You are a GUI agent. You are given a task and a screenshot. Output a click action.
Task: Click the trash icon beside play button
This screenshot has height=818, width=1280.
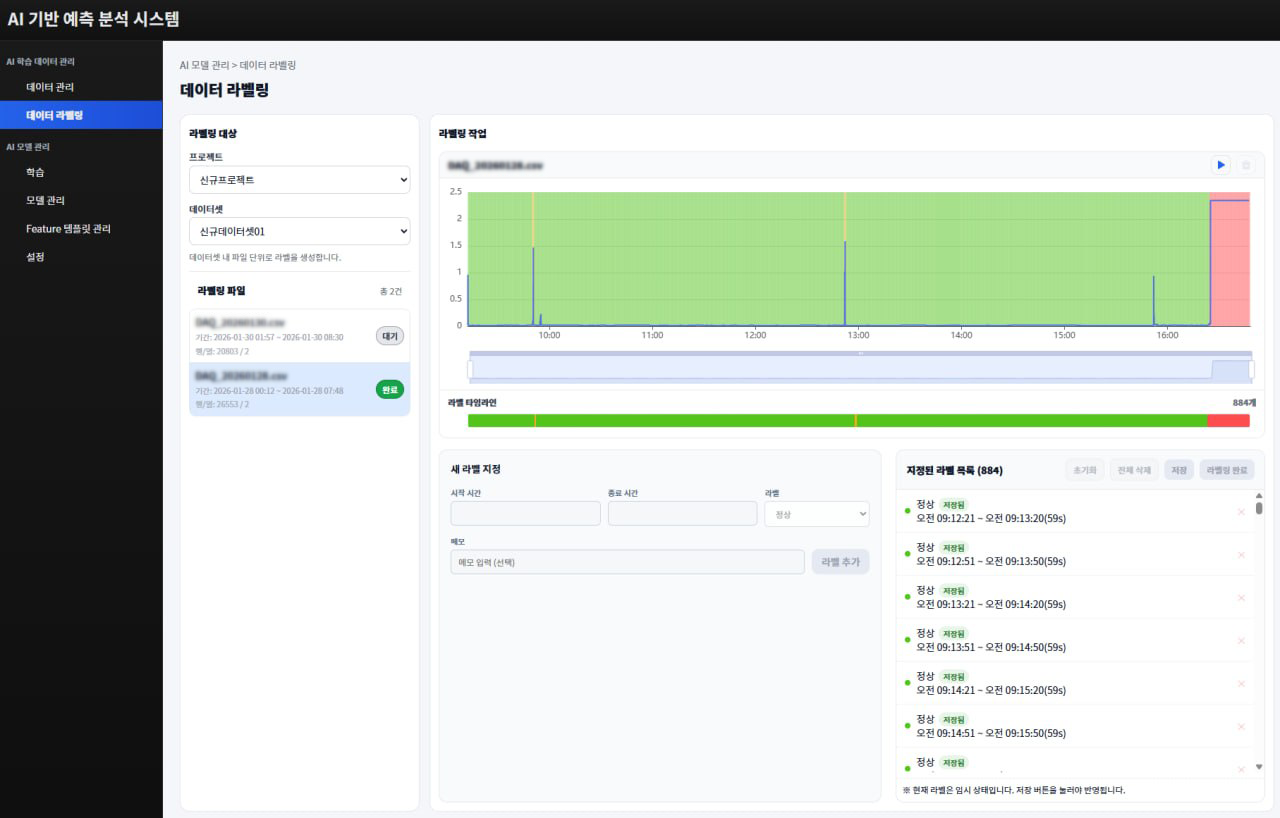pyautogui.click(x=1245, y=165)
